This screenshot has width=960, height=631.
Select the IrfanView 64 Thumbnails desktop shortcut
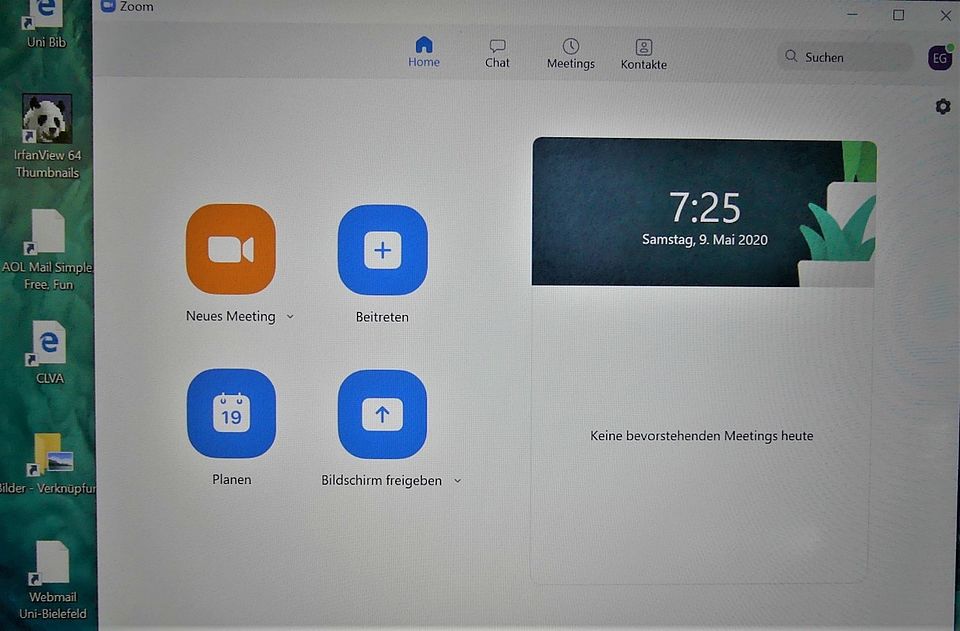tap(47, 137)
